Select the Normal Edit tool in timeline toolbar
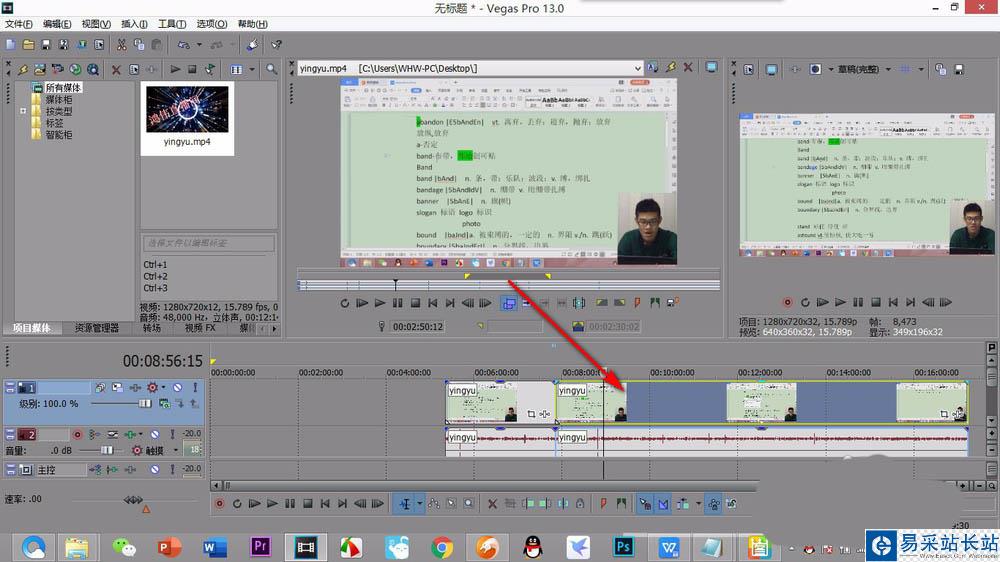 [405, 504]
